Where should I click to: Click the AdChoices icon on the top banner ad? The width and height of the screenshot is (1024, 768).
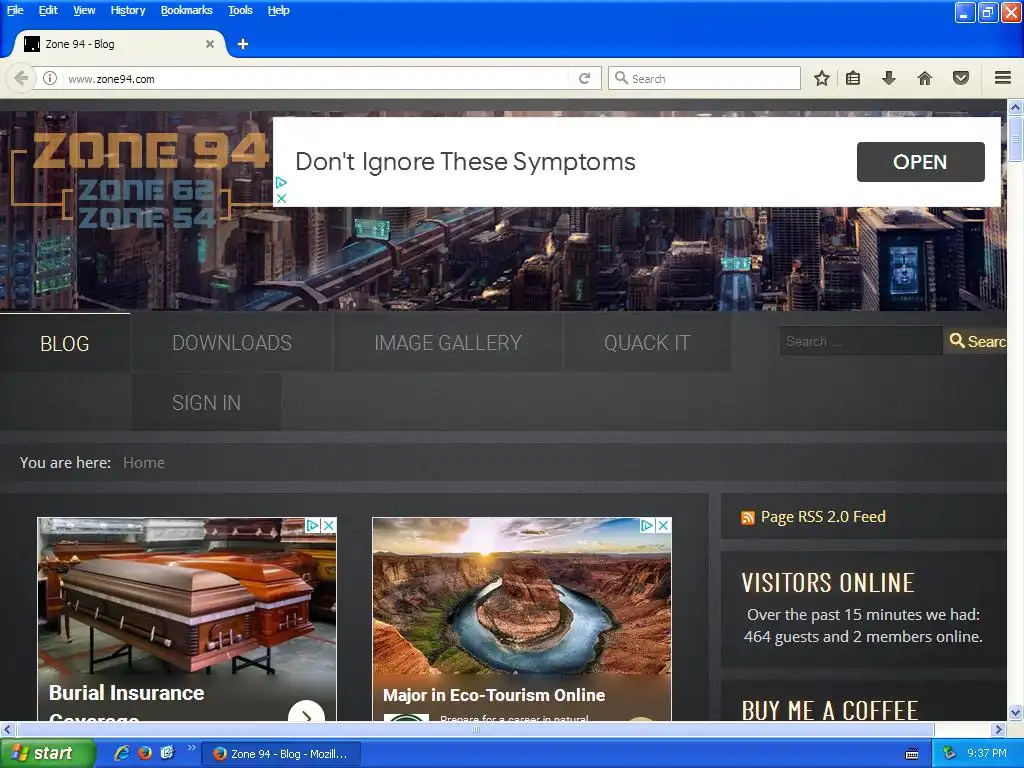click(x=281, y=182)
